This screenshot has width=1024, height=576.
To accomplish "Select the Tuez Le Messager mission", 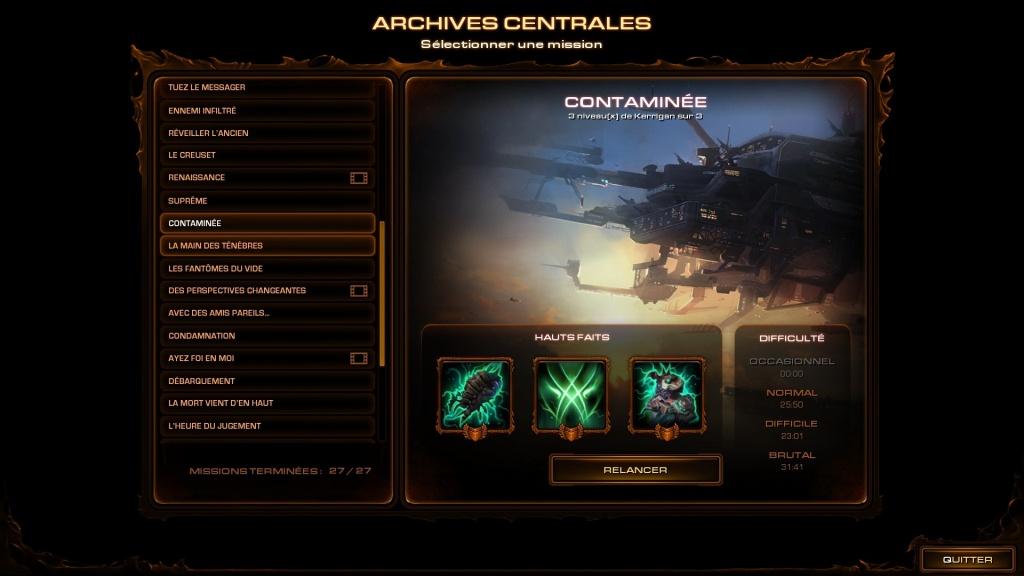I will 267,88.
